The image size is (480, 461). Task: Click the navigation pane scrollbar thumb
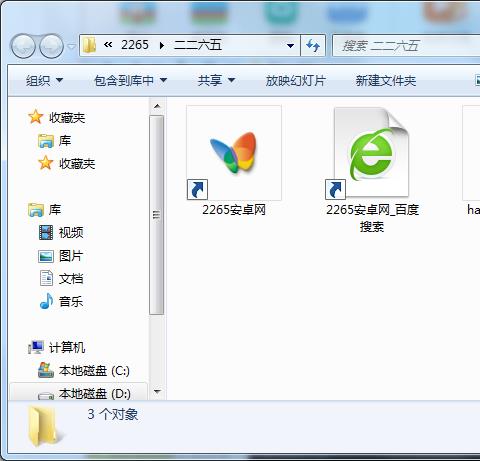point(157,215)
